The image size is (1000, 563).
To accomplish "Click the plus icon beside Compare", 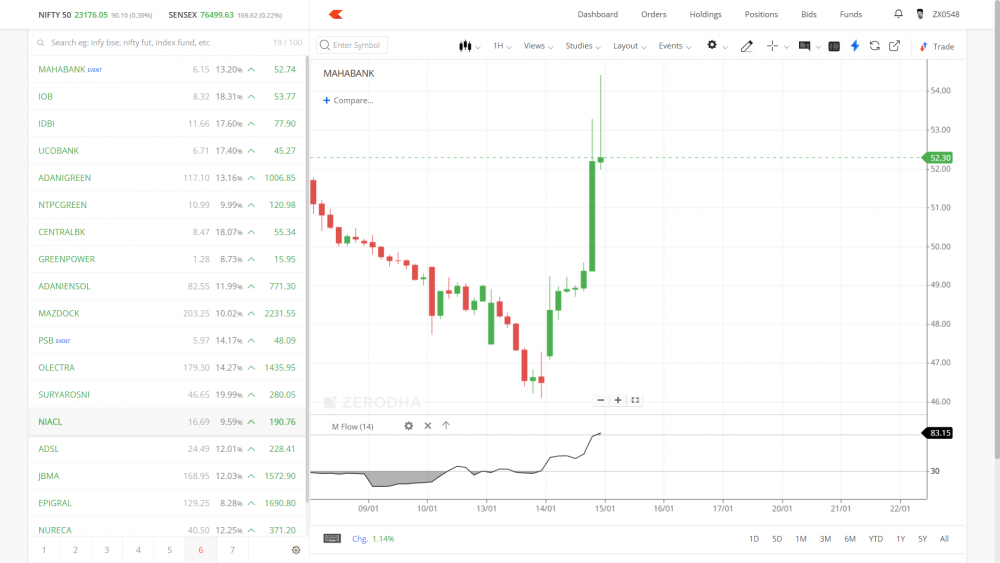I will tap(327, 100).
